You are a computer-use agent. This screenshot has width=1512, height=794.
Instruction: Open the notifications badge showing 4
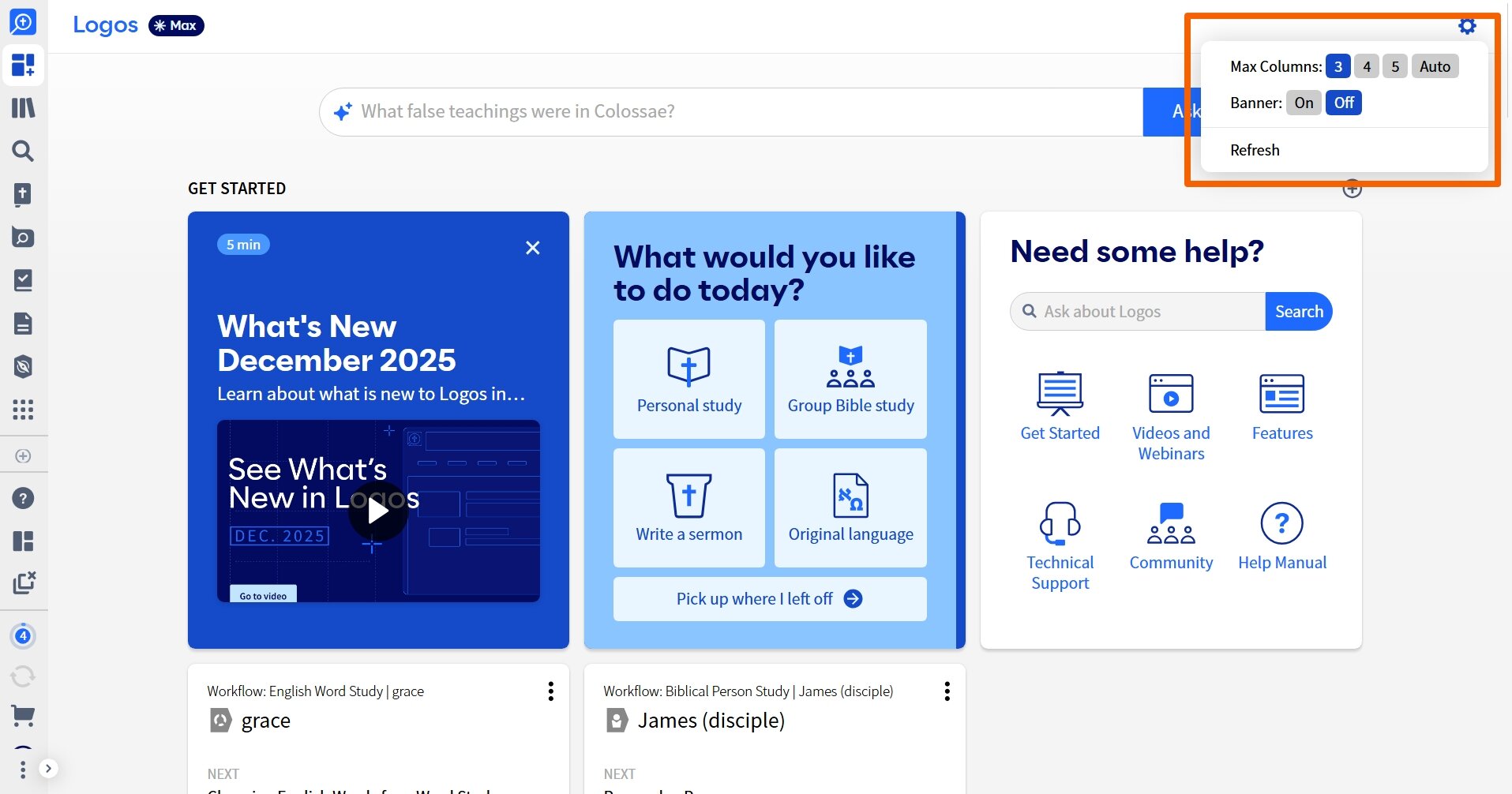pos(23,635)
